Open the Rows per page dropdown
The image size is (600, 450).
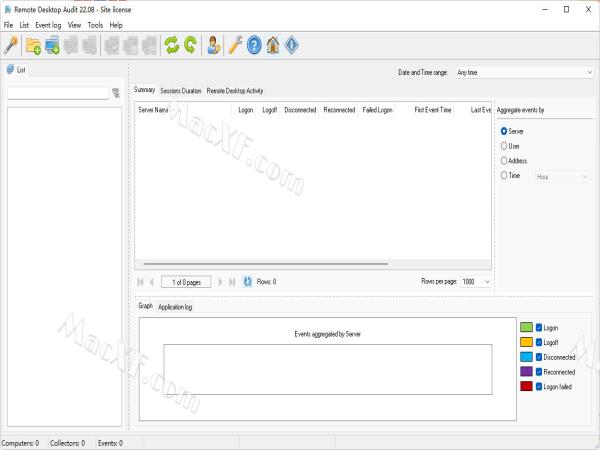click(476, 282)
